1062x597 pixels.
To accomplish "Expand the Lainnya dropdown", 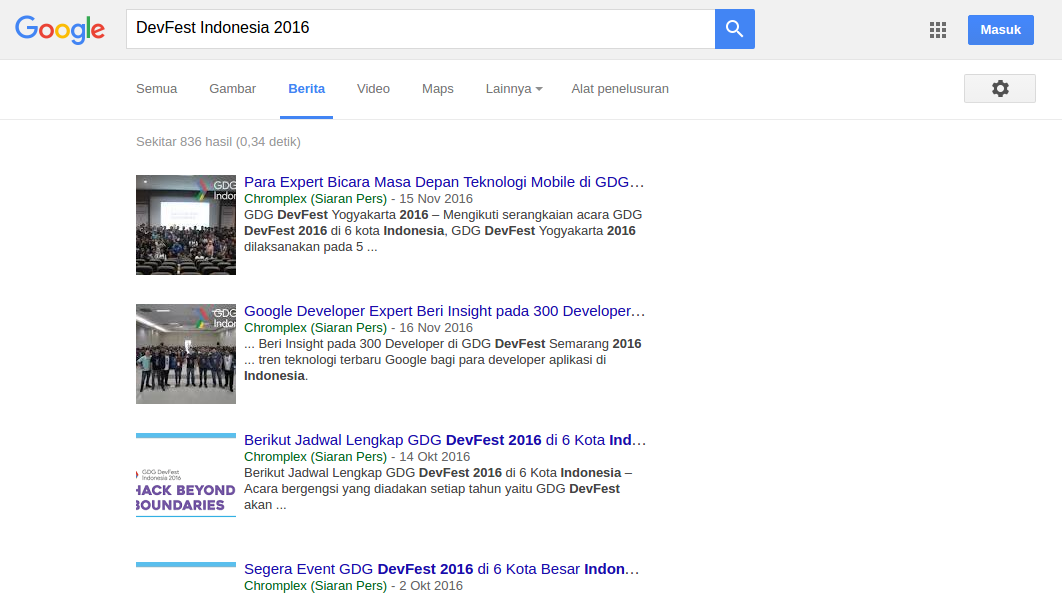I will [514, 89].
